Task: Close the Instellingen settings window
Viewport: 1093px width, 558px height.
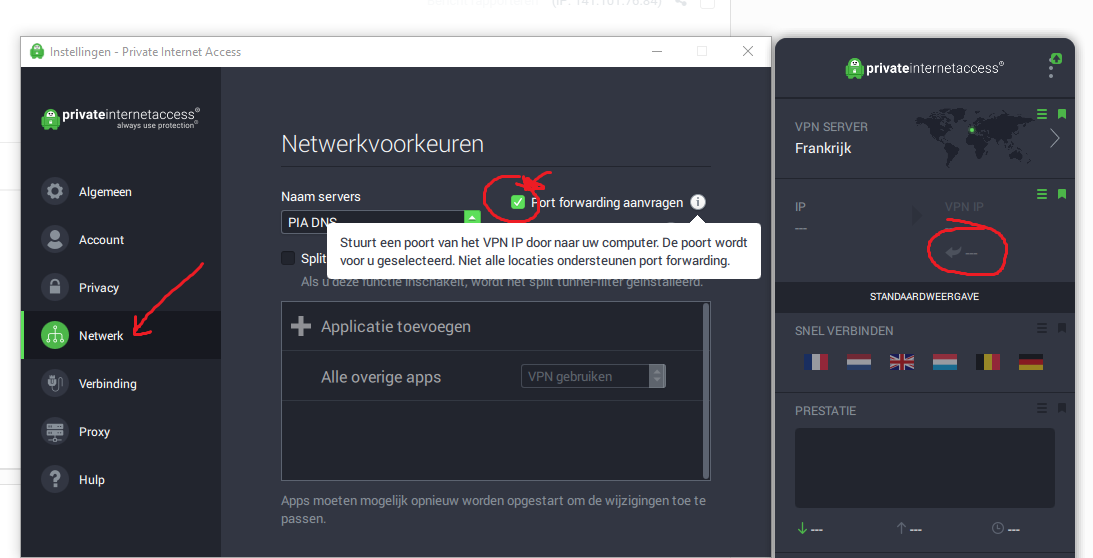Action: (748, 52)
